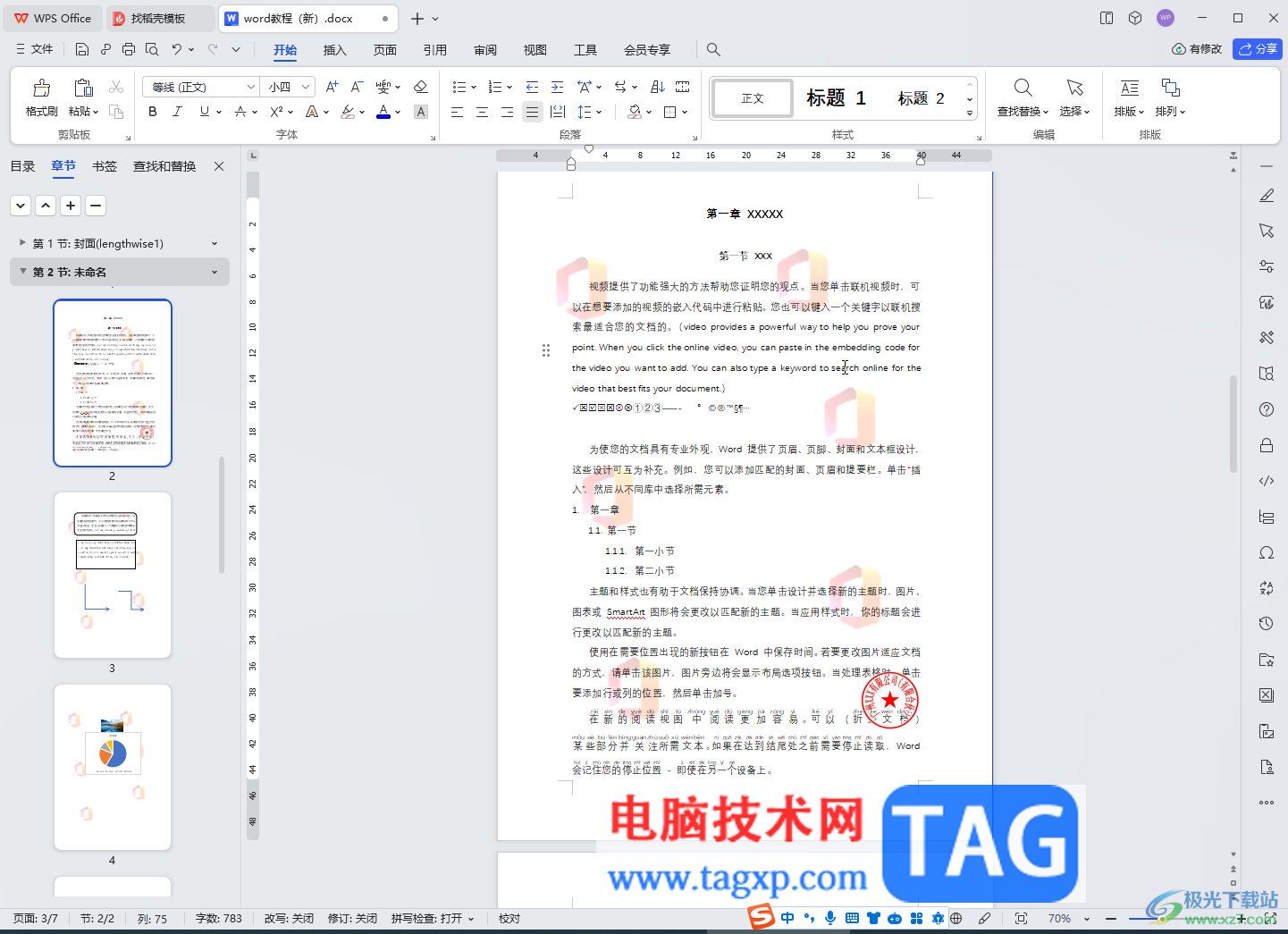Click the show/hide marks icon beside Sort
The image size is (1288, 934).
tap(683, 87)
